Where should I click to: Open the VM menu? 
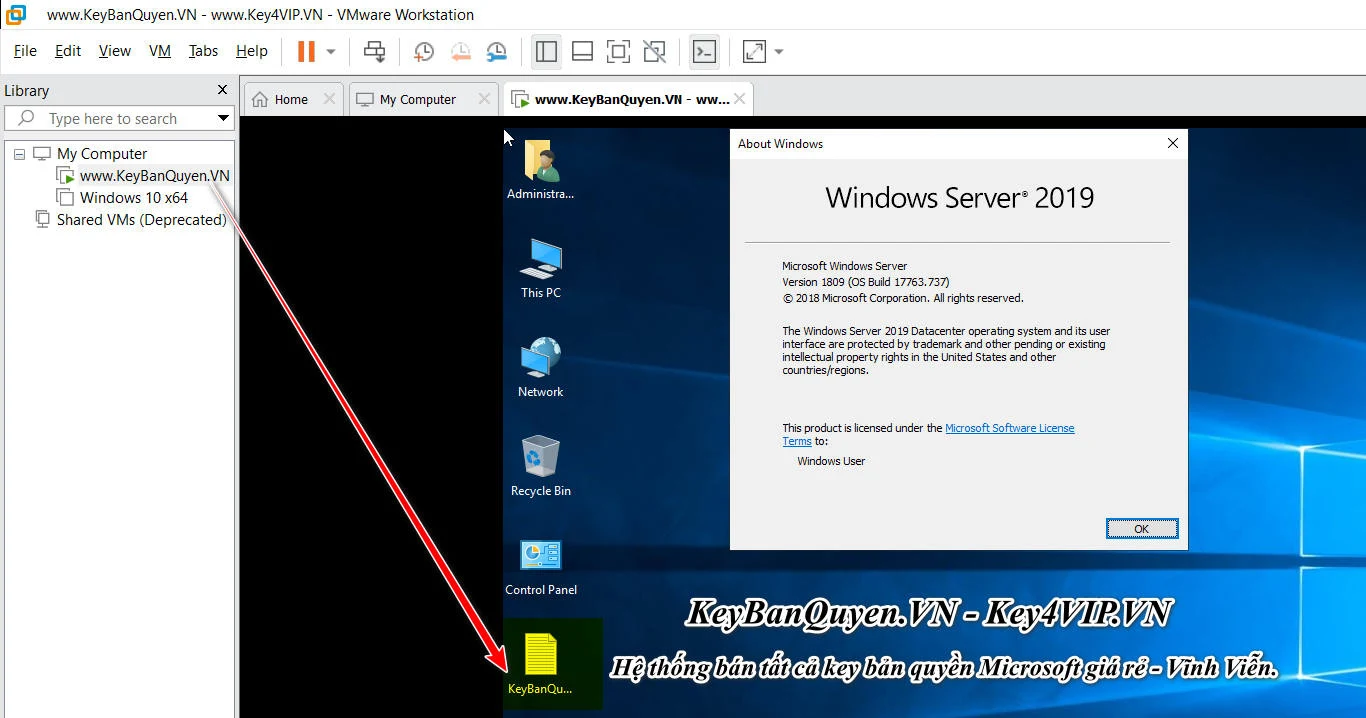click(160, 51)
